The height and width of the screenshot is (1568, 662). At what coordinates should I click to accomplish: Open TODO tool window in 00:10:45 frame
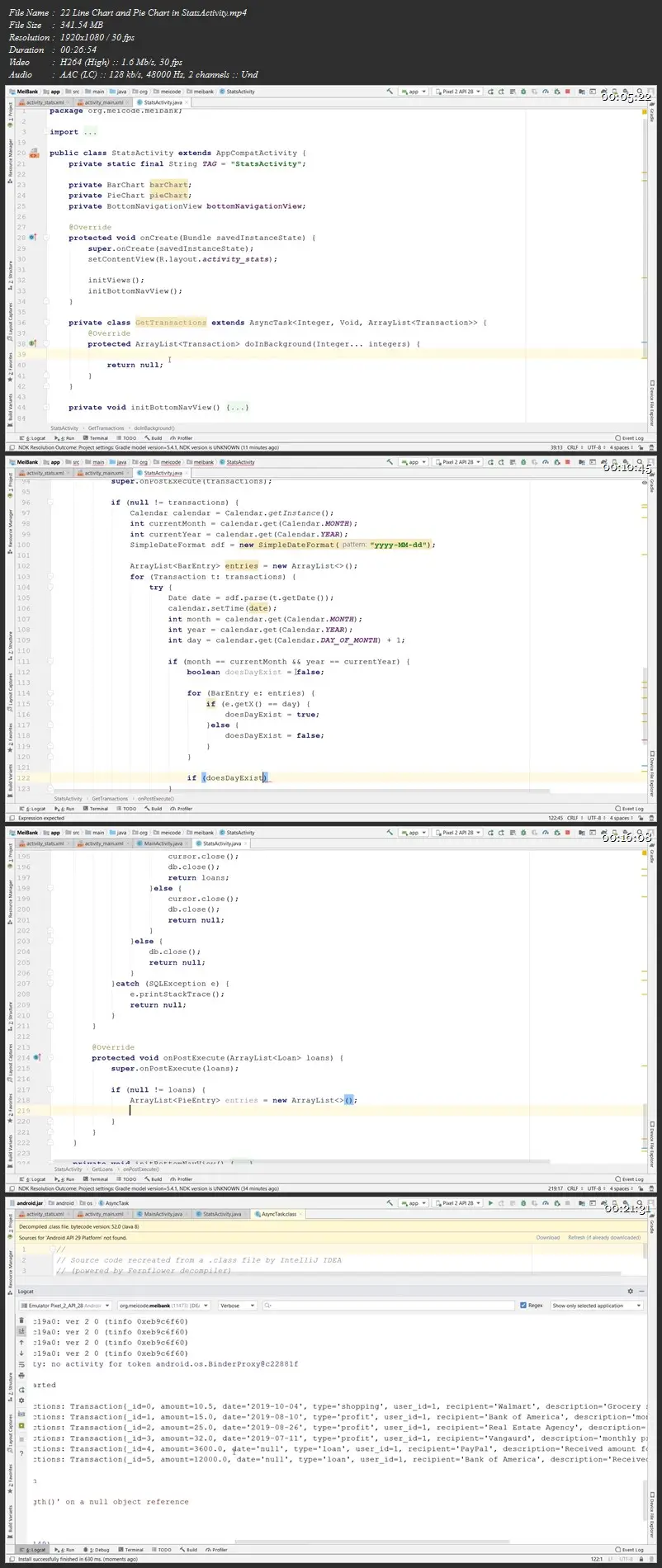point(126,809)
